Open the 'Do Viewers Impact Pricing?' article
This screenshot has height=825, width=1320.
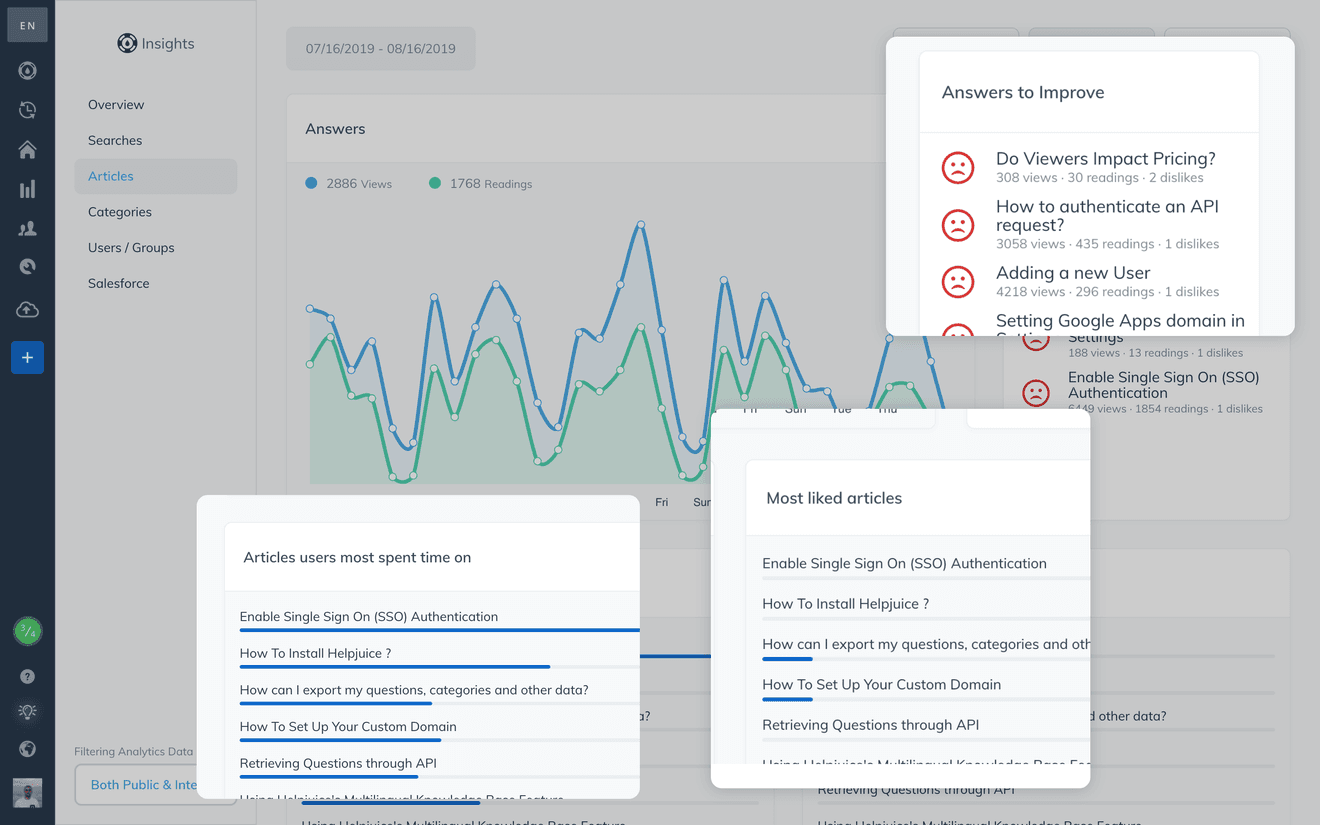1105,159
